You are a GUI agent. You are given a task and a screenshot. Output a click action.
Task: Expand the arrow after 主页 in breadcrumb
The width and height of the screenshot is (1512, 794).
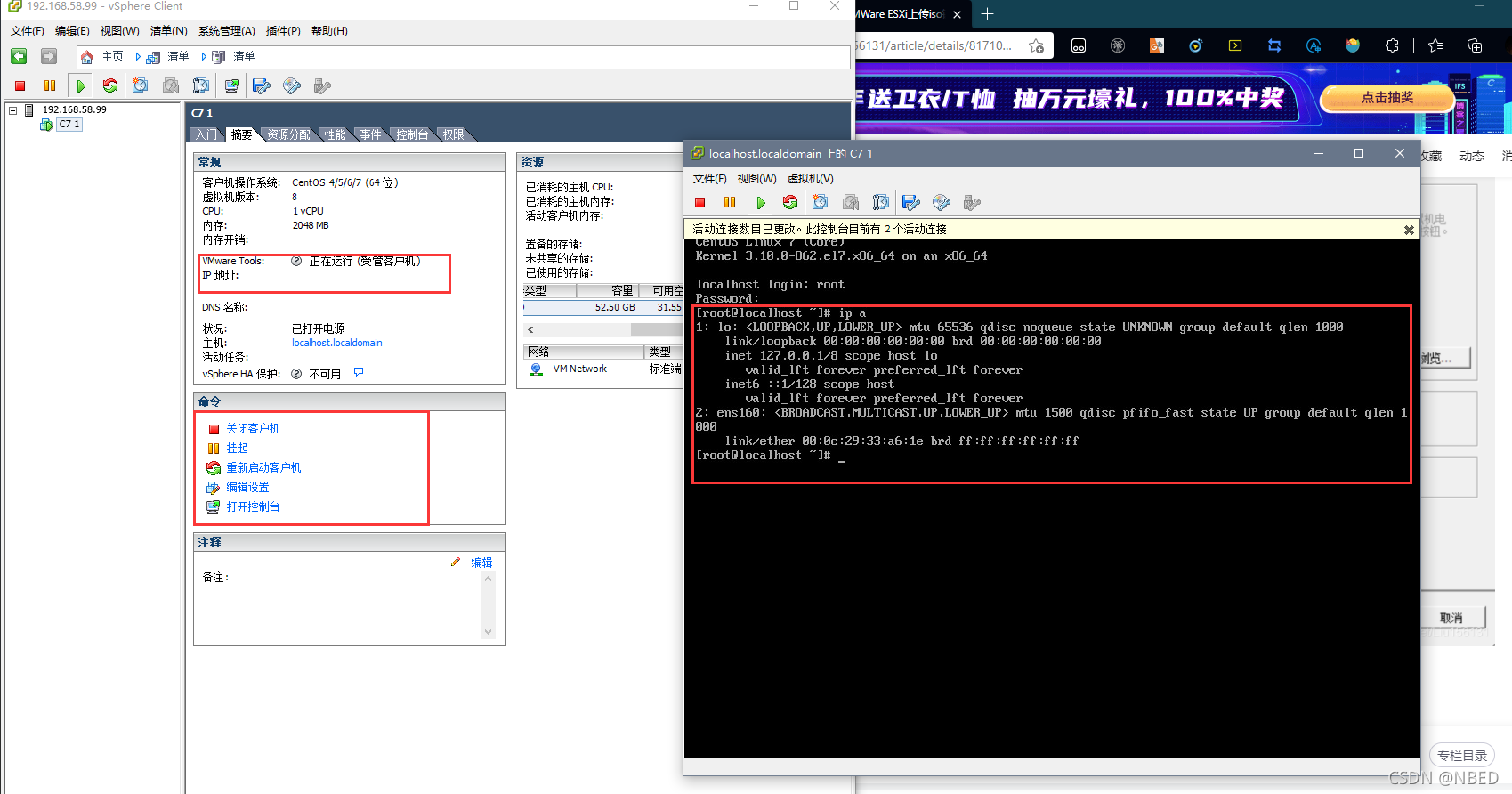tap(138, 57)
